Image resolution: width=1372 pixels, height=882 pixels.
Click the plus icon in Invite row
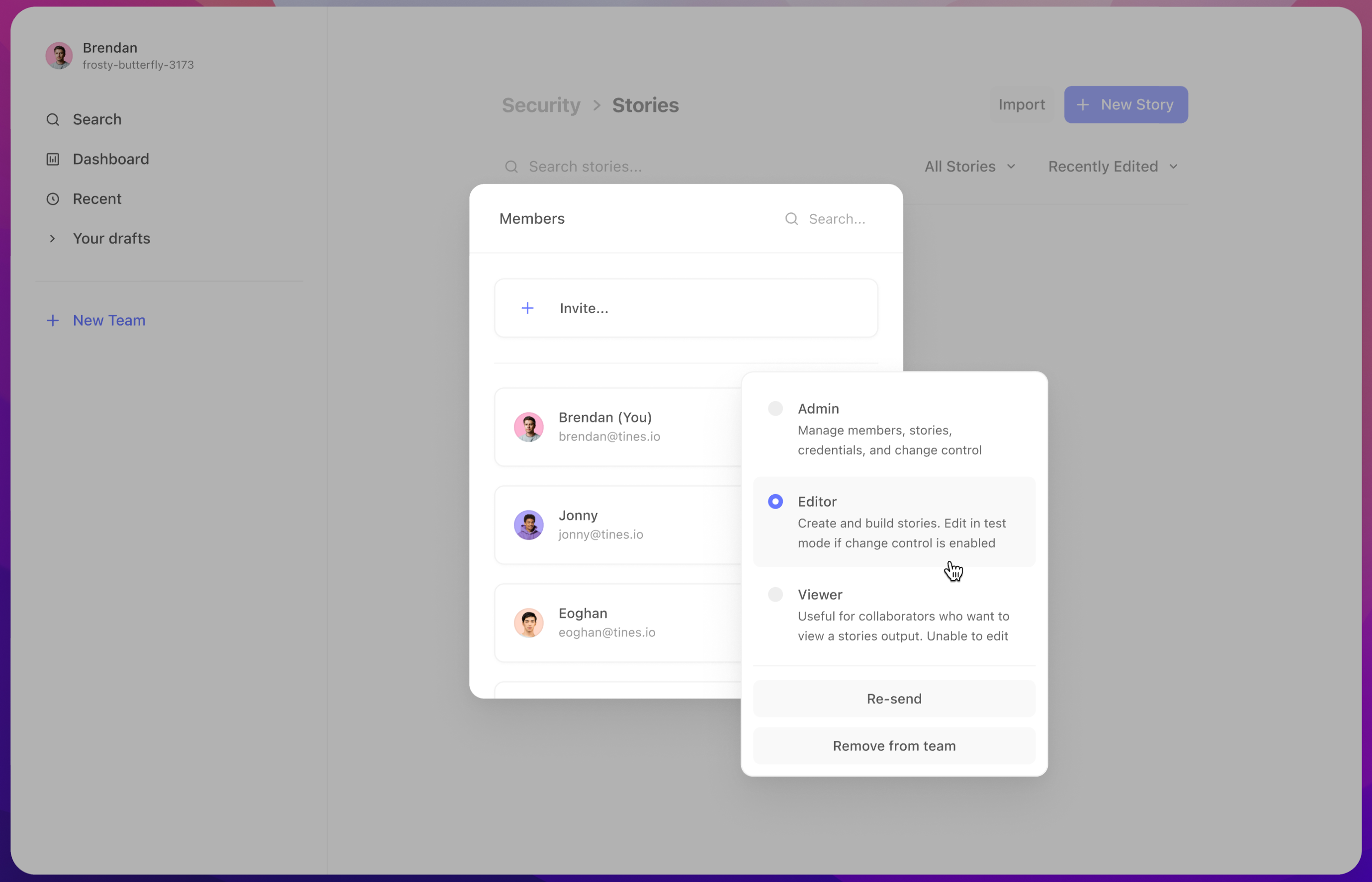[x=527, y=308]
